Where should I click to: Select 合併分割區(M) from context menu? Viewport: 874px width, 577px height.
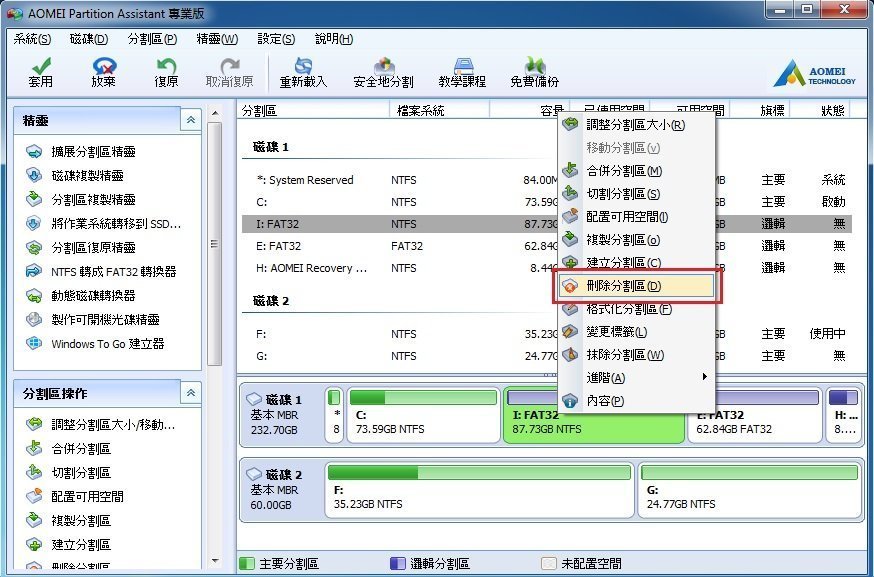point(636,171)
